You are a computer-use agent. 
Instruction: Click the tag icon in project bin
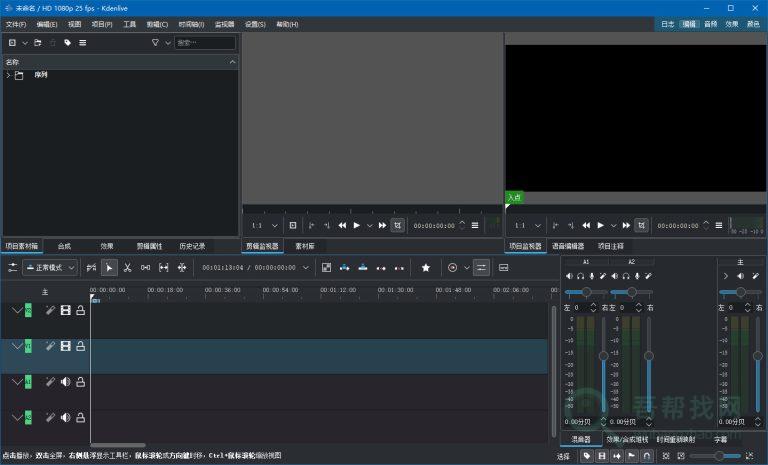[x=68, y=43]
